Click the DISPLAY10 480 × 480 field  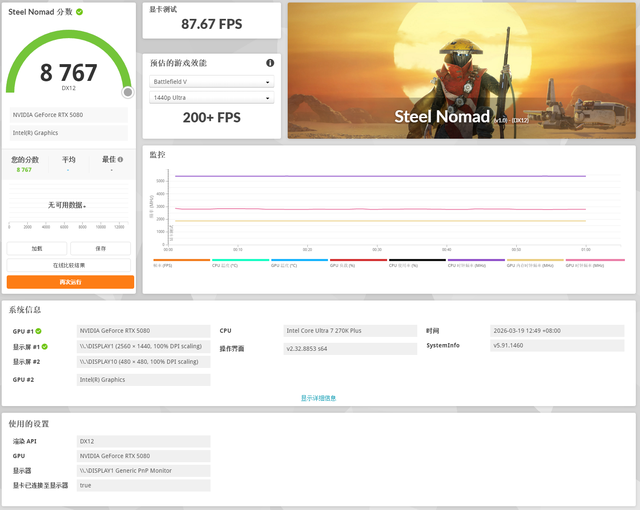point(144,362)
